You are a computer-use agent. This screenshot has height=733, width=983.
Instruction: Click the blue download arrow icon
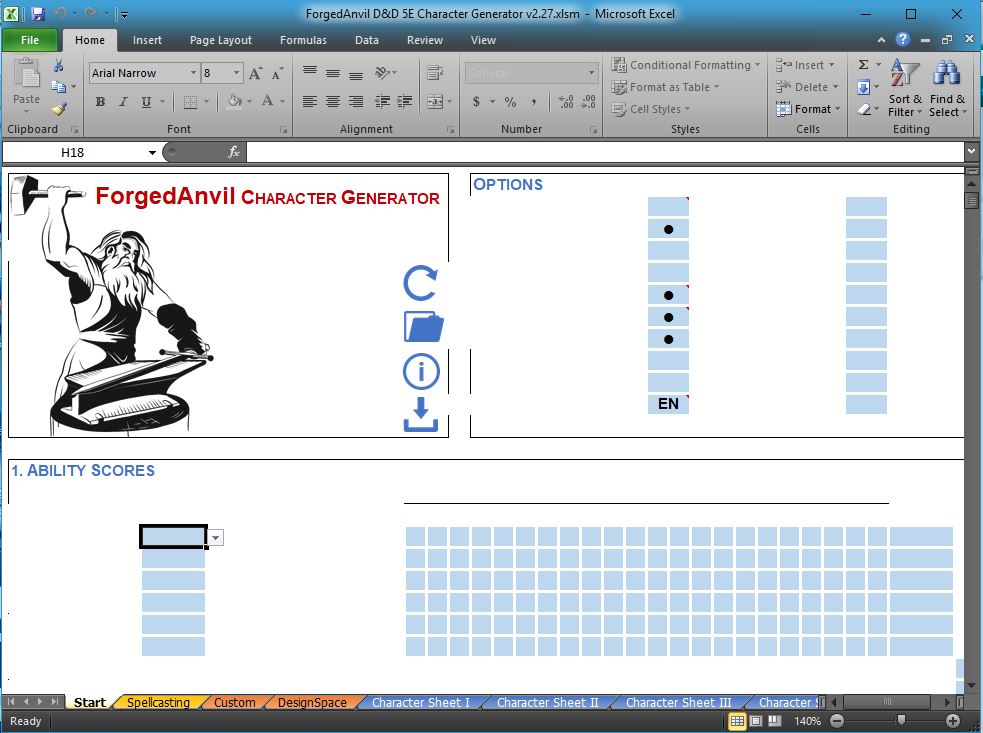pos(421,414)
